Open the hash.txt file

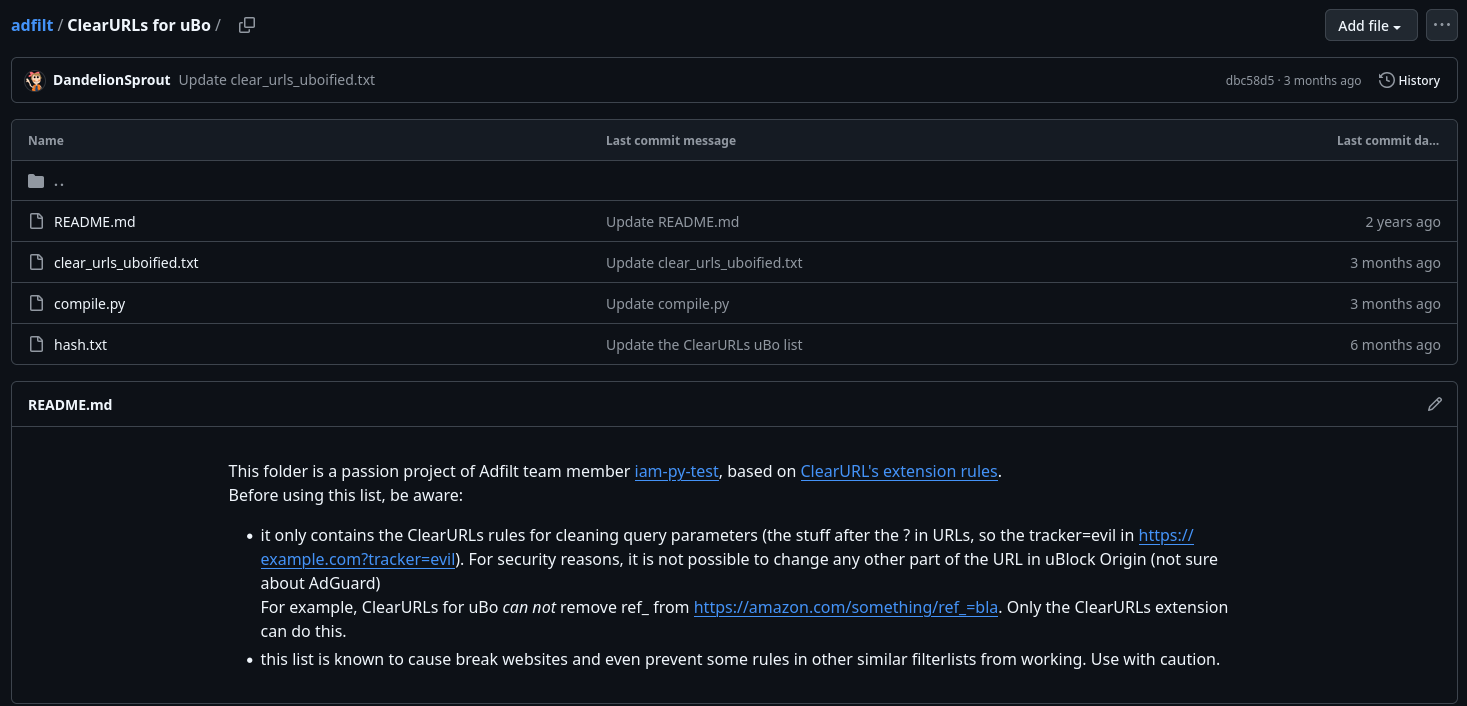click(80, 345)
